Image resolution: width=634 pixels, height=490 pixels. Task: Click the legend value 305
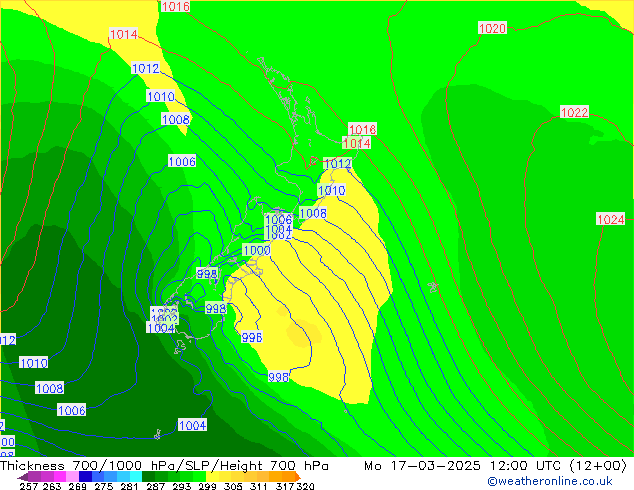[232, 486]
